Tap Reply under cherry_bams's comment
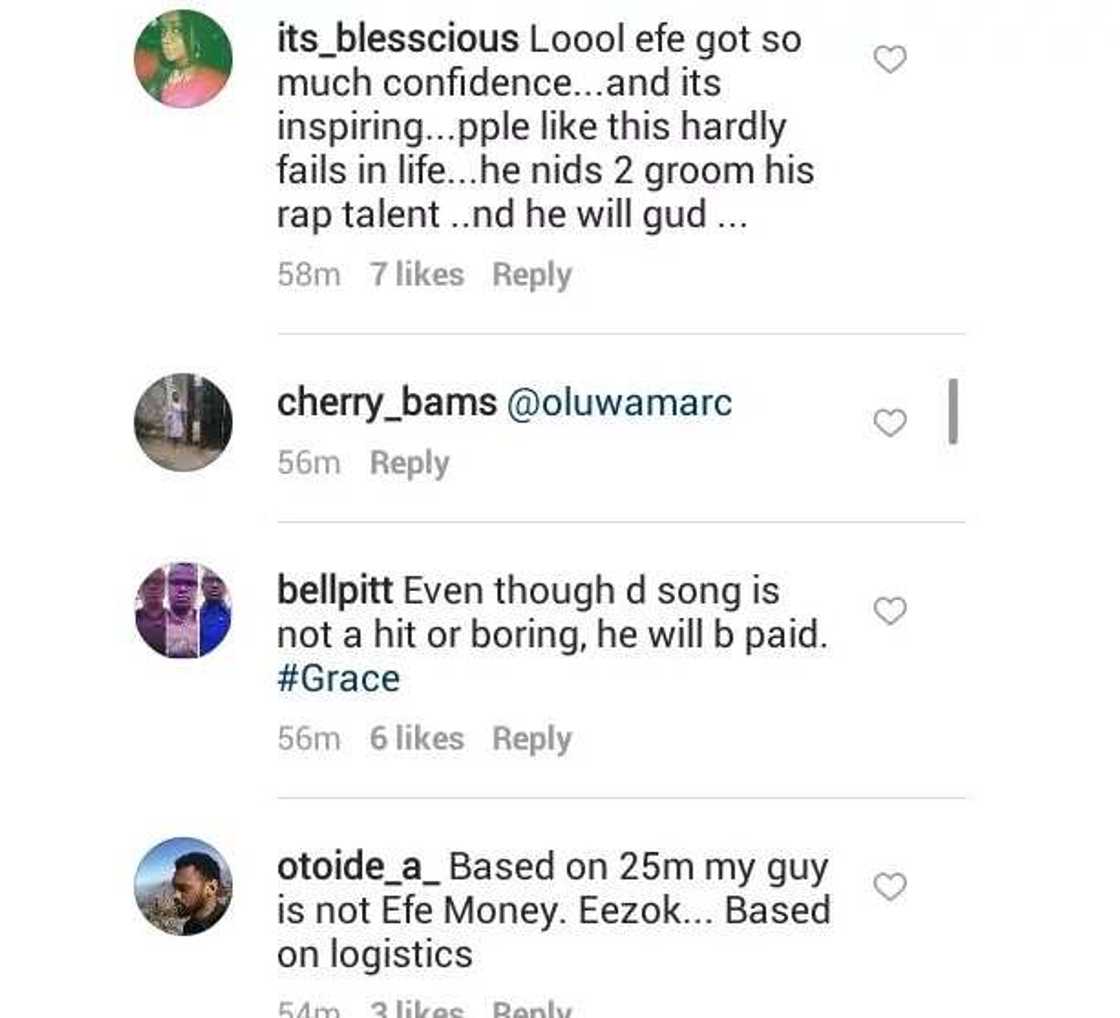This screenshot has height=1018, width=1120. (409, 461)
